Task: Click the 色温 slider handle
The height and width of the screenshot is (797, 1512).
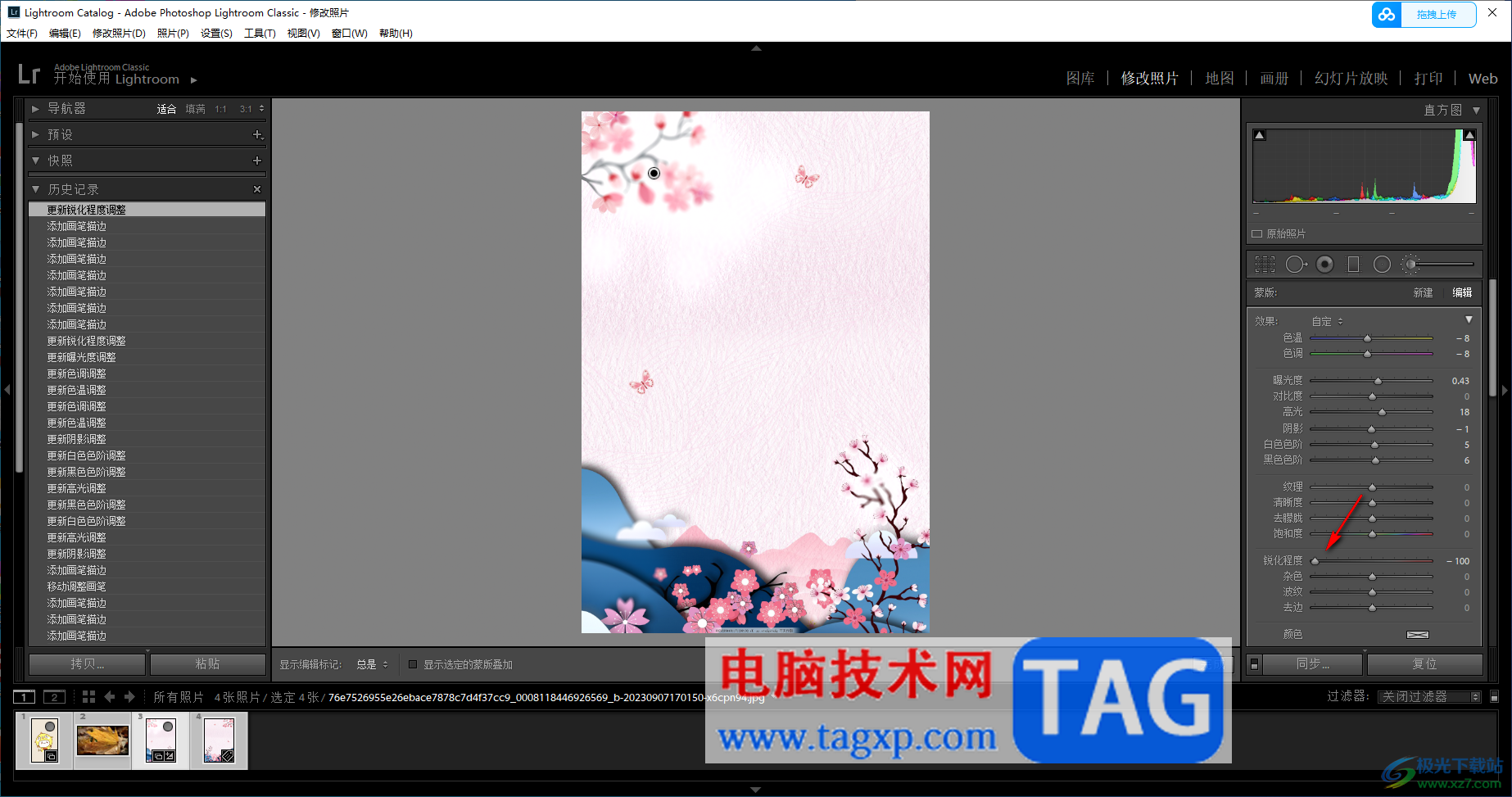Action: 1367,339
